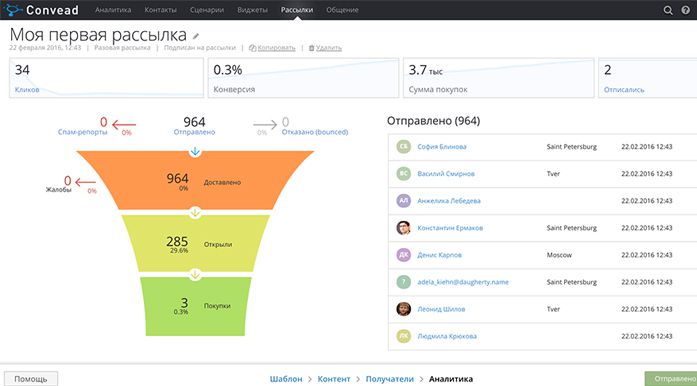Open the Рассылки menu tab
Screen dimensions: 697x386
point(297,10)
